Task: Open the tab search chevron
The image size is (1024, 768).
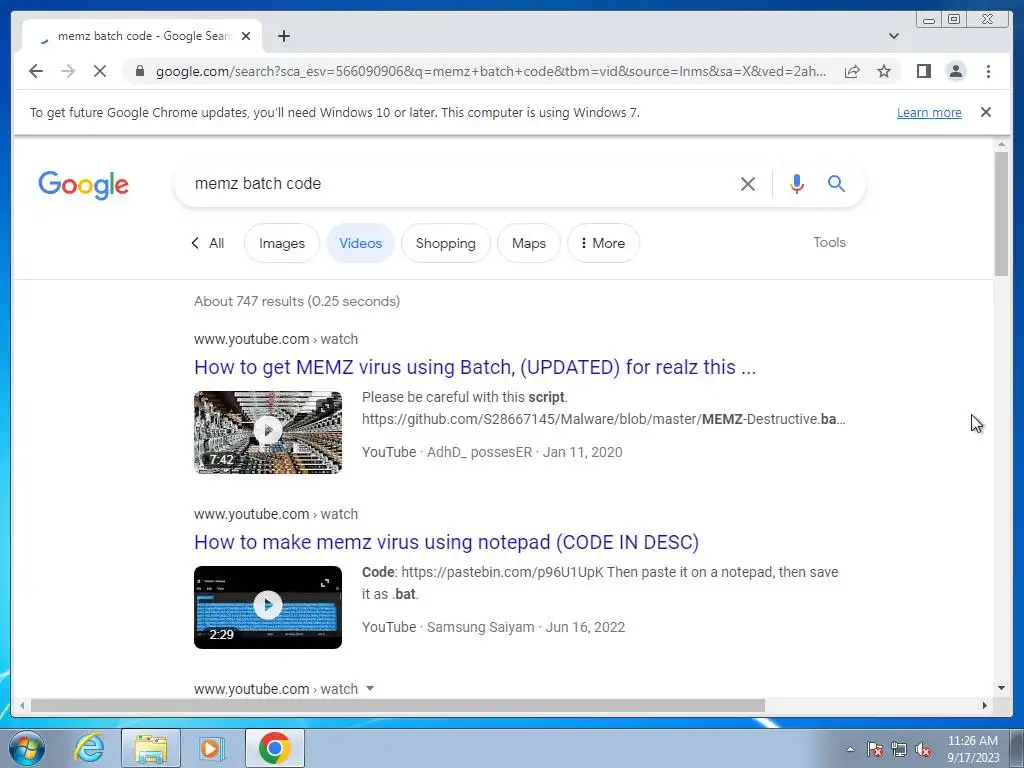Action: (x=894, y=36)
